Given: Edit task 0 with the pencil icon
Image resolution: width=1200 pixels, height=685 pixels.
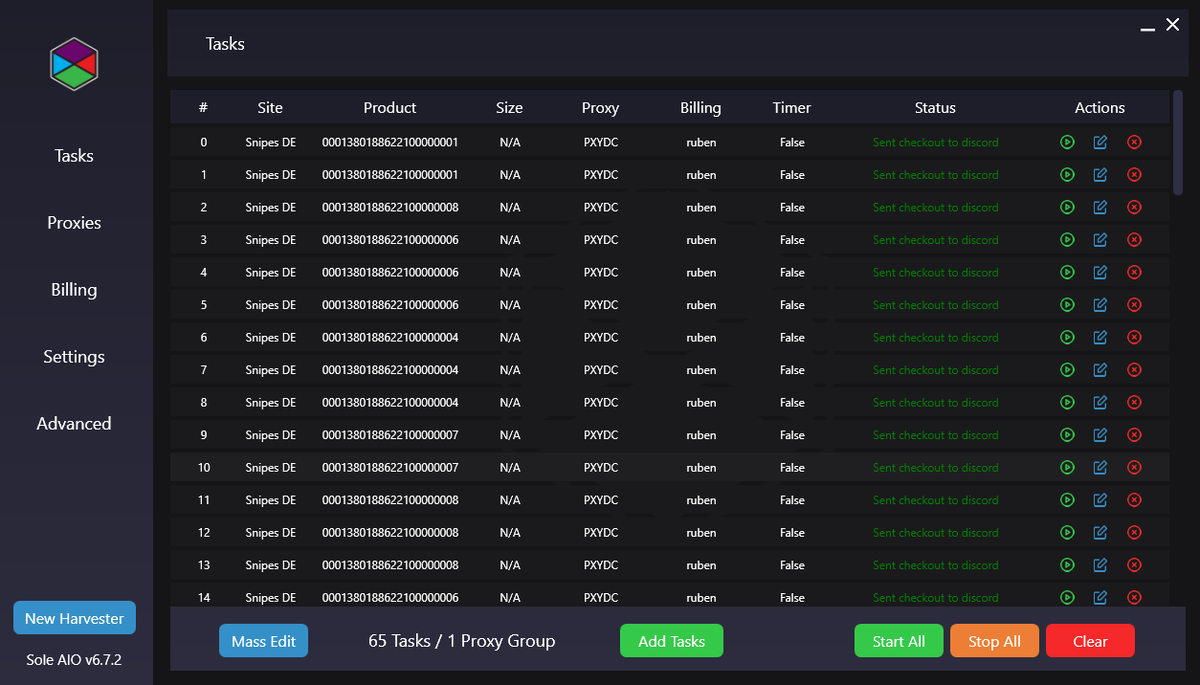Looking at the screenshot, I should tap(1100, 142).
